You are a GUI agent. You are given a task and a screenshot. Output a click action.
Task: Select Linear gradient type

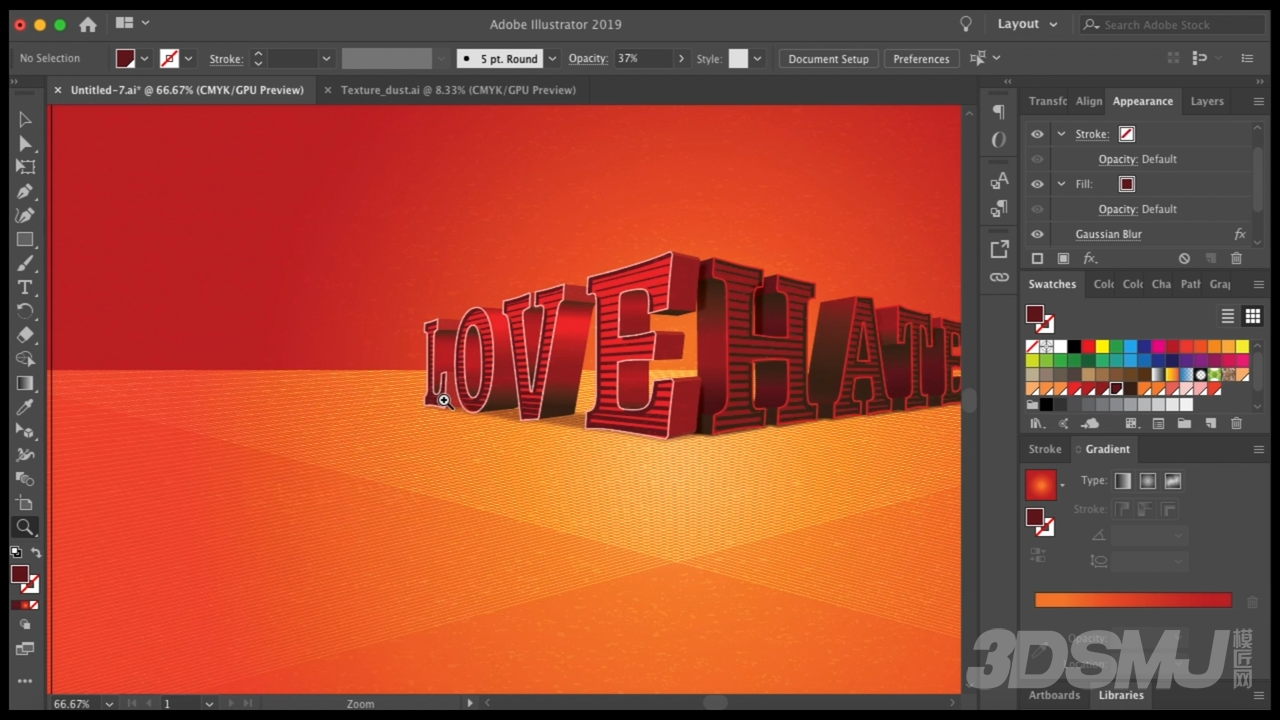point(1123,481)
